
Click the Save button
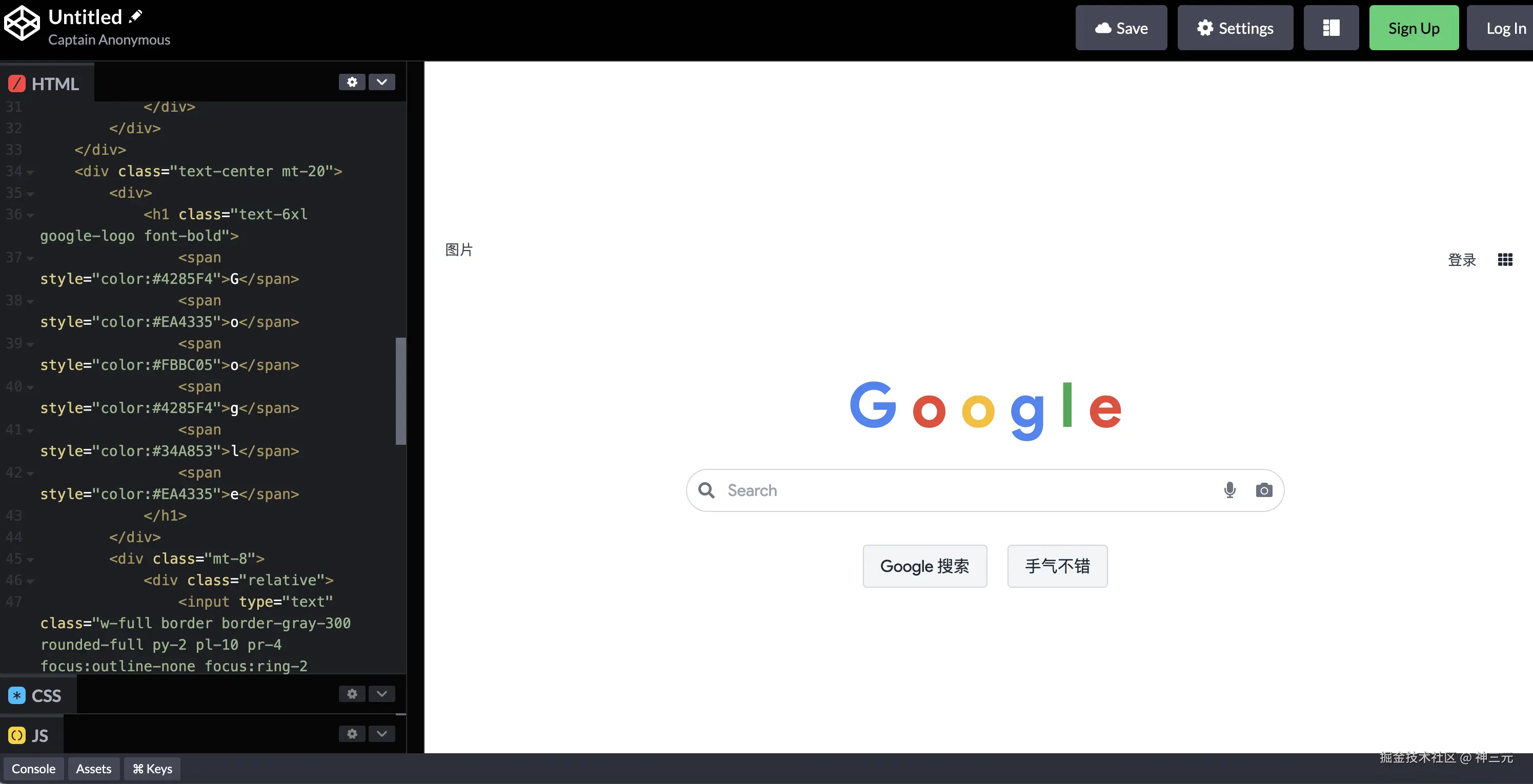point(1121,28)
